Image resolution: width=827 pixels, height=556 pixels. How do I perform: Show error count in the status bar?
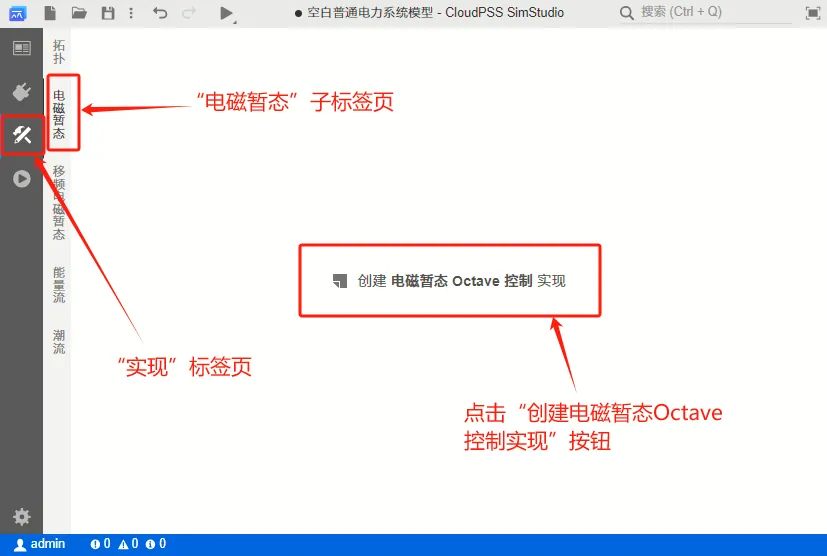(100, 544)
